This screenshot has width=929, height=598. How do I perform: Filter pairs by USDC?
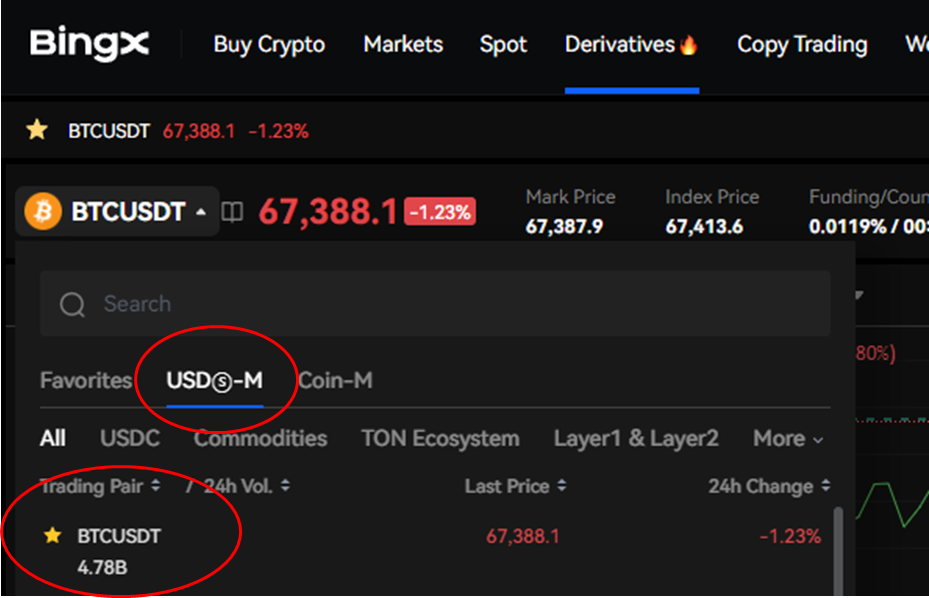click(130, 439)
